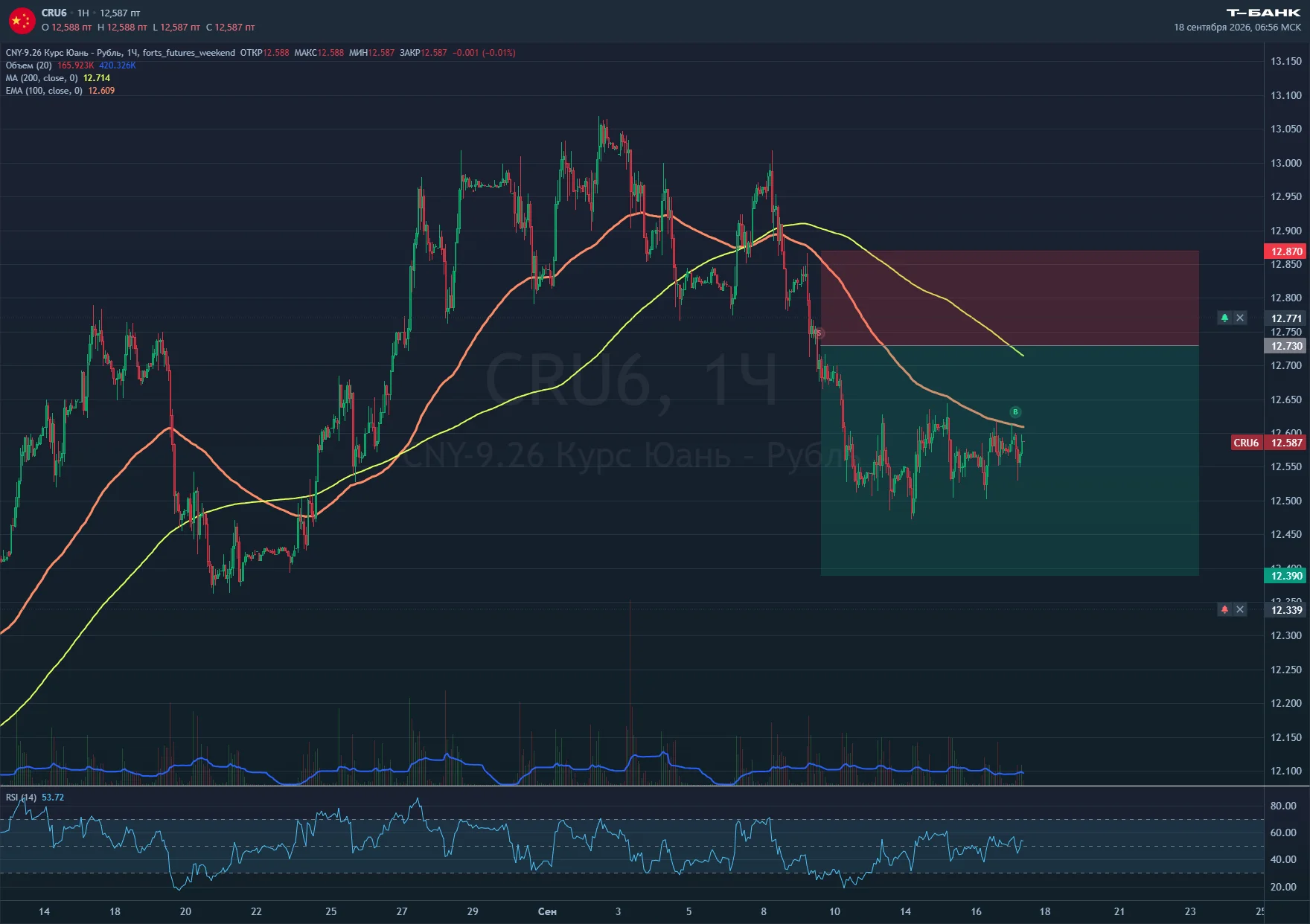Image resolution: width=1310 pixels, height=924 pixels.
Task: Click the 13.000 price axis label
Action: [1285, 163]
